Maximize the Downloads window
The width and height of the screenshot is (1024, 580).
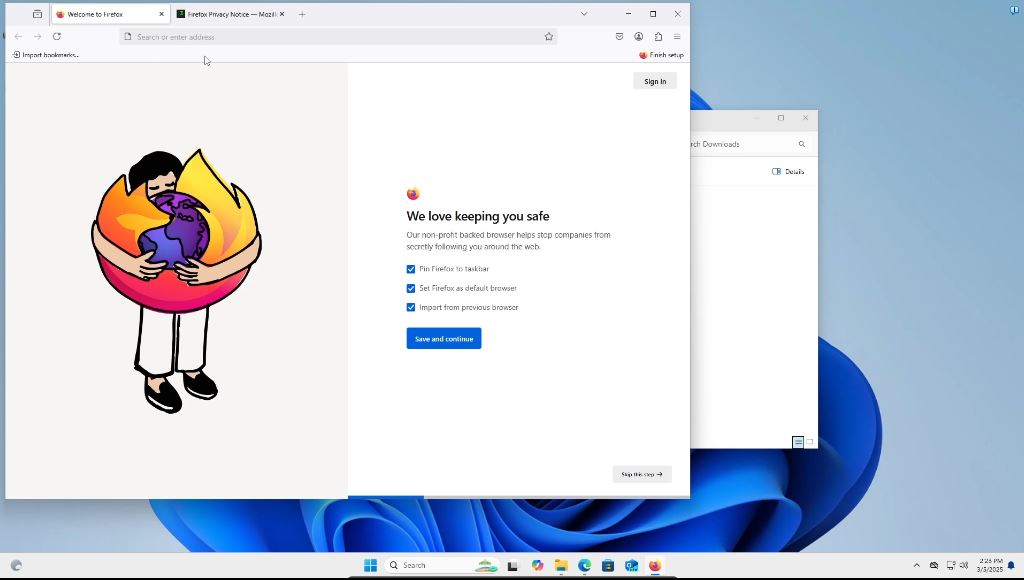[780, 118]
